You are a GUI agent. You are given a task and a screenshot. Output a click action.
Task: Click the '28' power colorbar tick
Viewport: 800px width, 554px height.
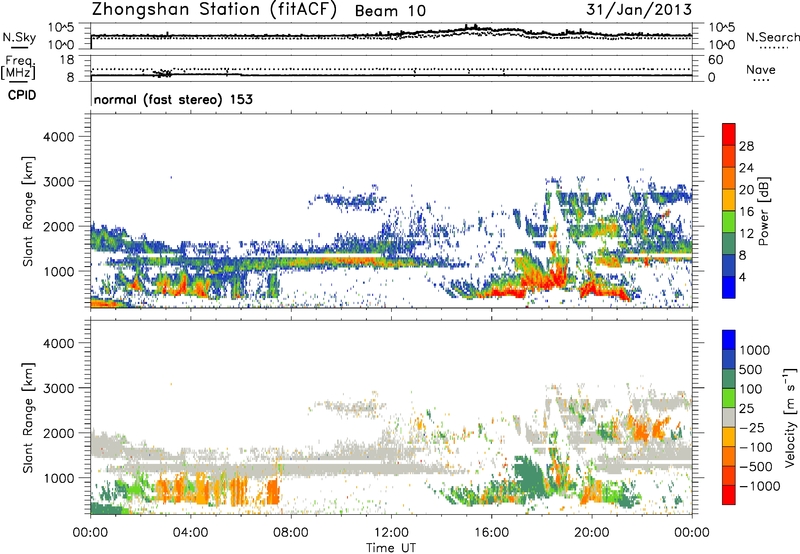[746, 146]
